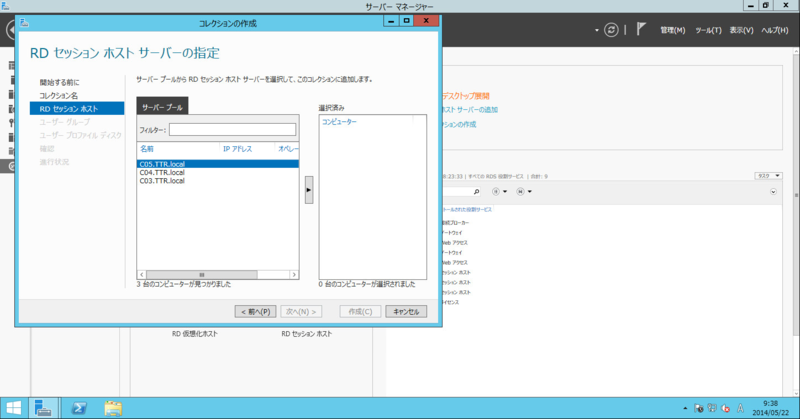Screen dimensions: 800x419
Task: Go to 開始する前に wizard step
Action: 60,82
